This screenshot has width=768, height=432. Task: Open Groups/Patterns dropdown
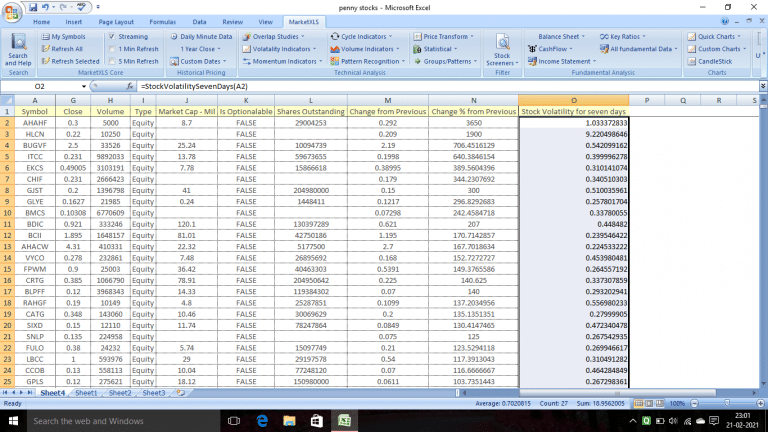[x=446, y=61]
